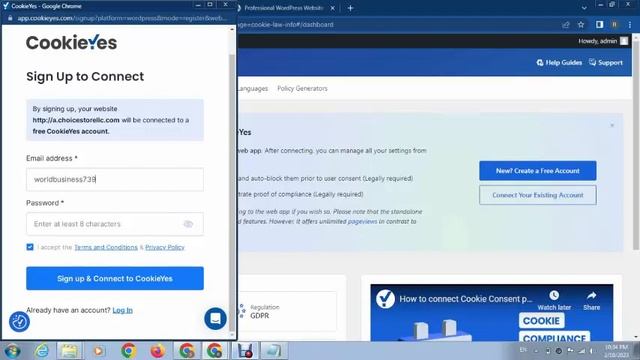Screen dimensions: 640x360
Task: Focus the Password input field
Action: point(115,224)
